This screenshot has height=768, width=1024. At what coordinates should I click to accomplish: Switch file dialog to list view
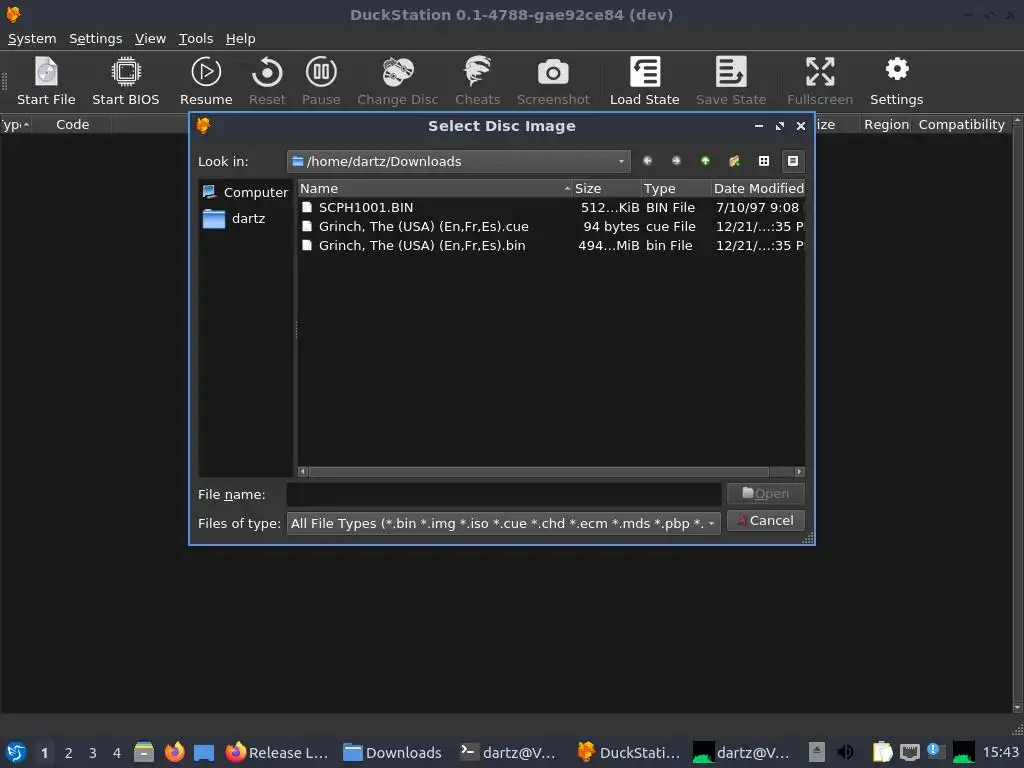coord(763,161)
